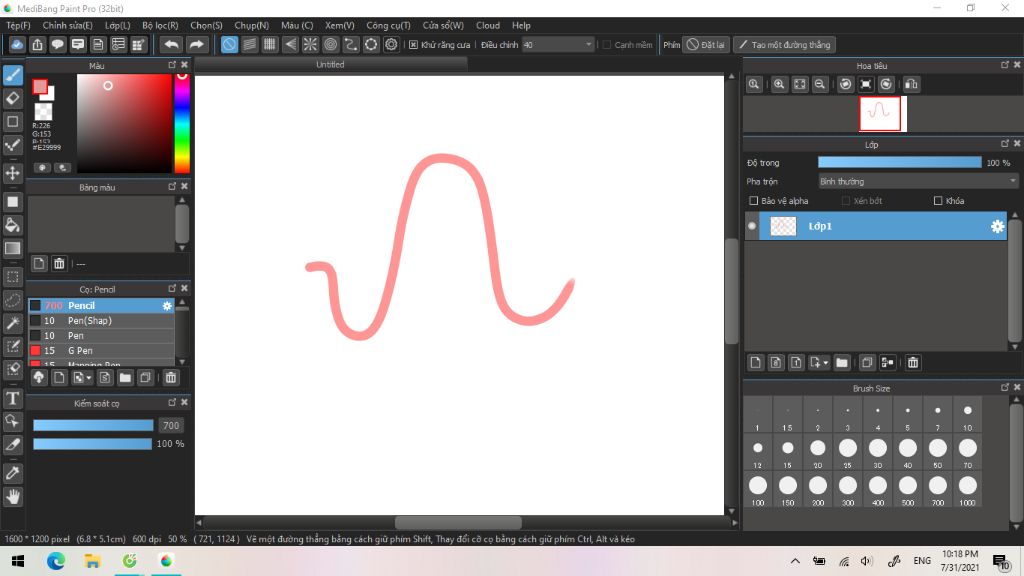Toggle Khử răng cưa anti-aliasing checkbox
Screen dimensions: 1024x576
(x=413, y=44)
